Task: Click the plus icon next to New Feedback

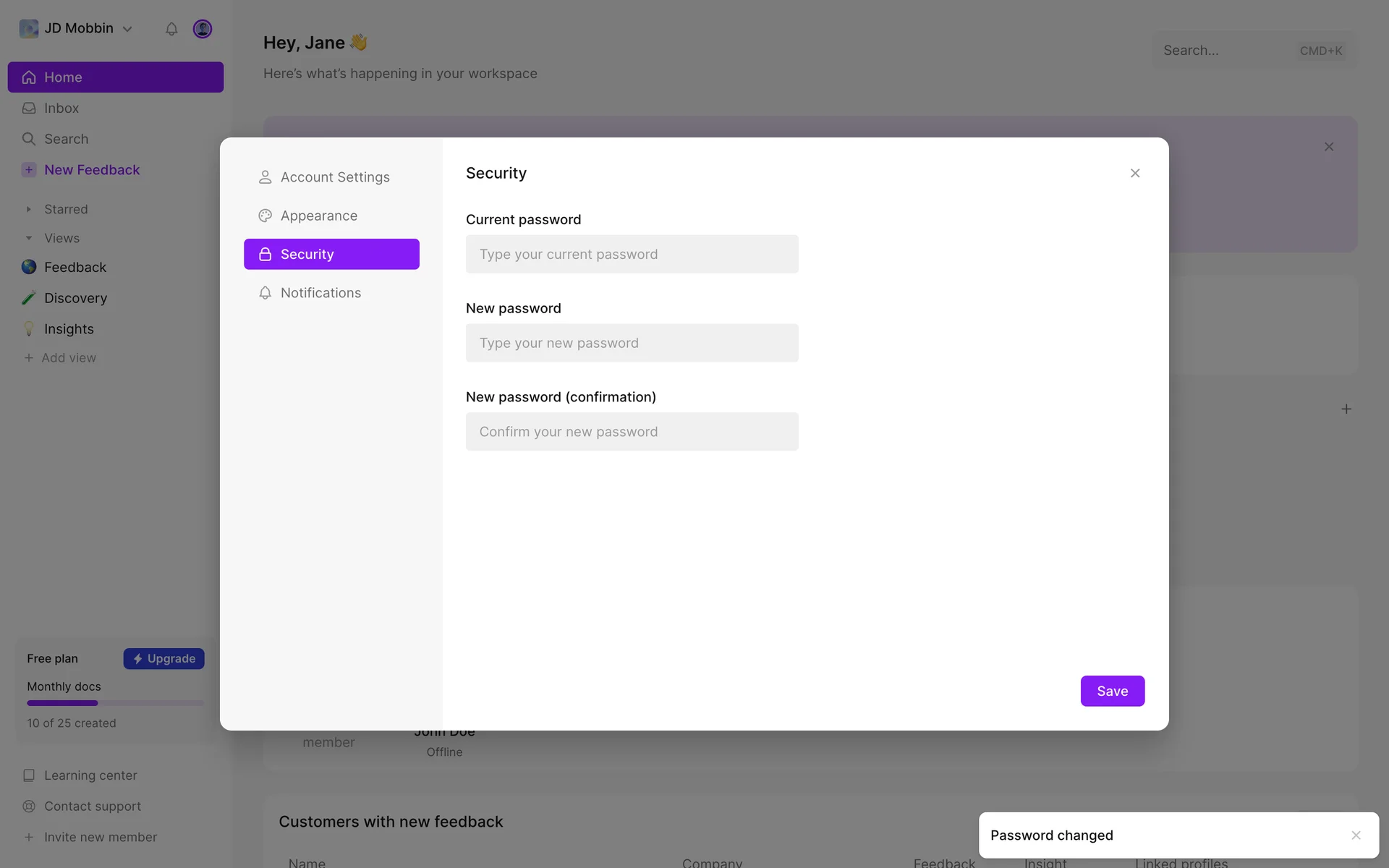Action: point(29,170)
